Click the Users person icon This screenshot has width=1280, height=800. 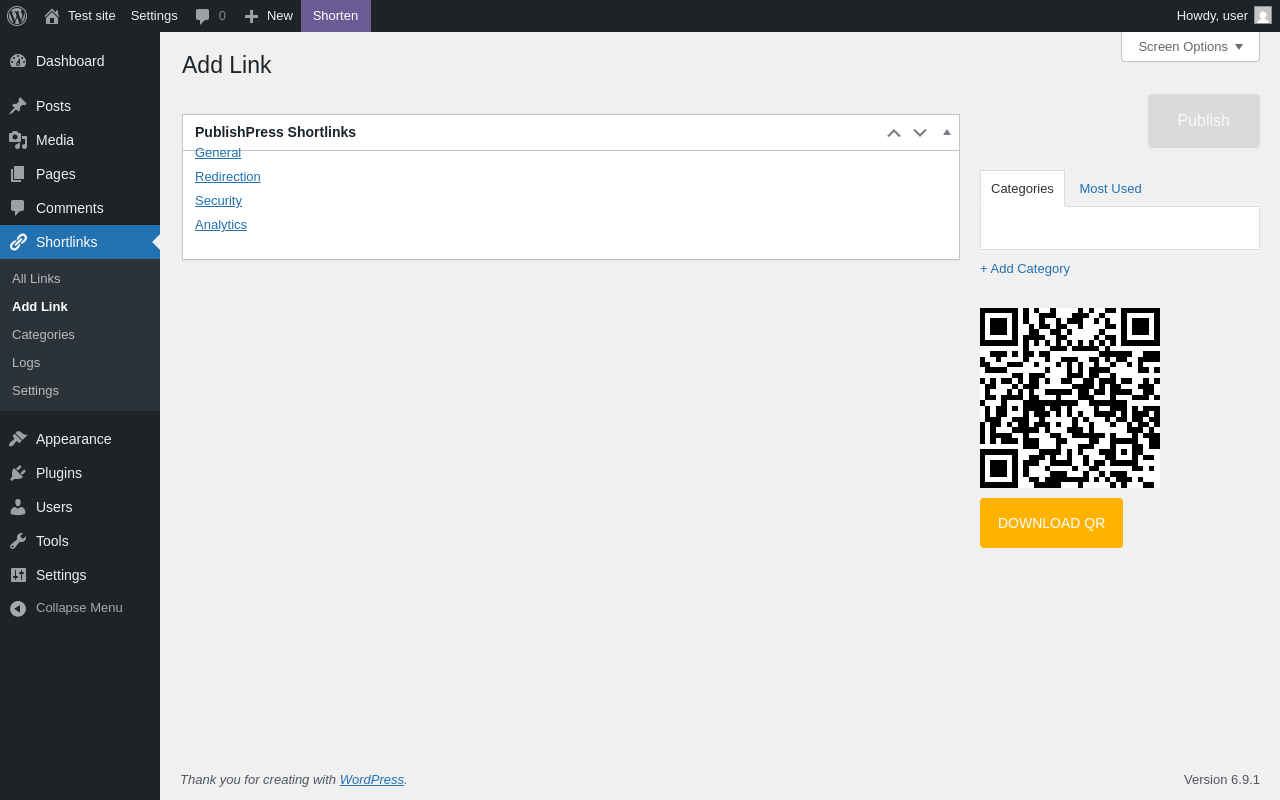click(18, 507)
